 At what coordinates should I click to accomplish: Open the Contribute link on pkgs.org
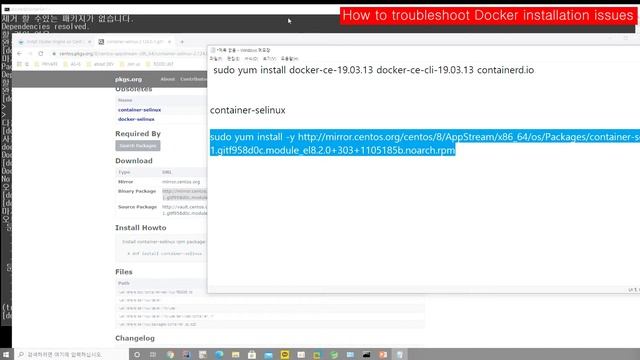point(193,79)
